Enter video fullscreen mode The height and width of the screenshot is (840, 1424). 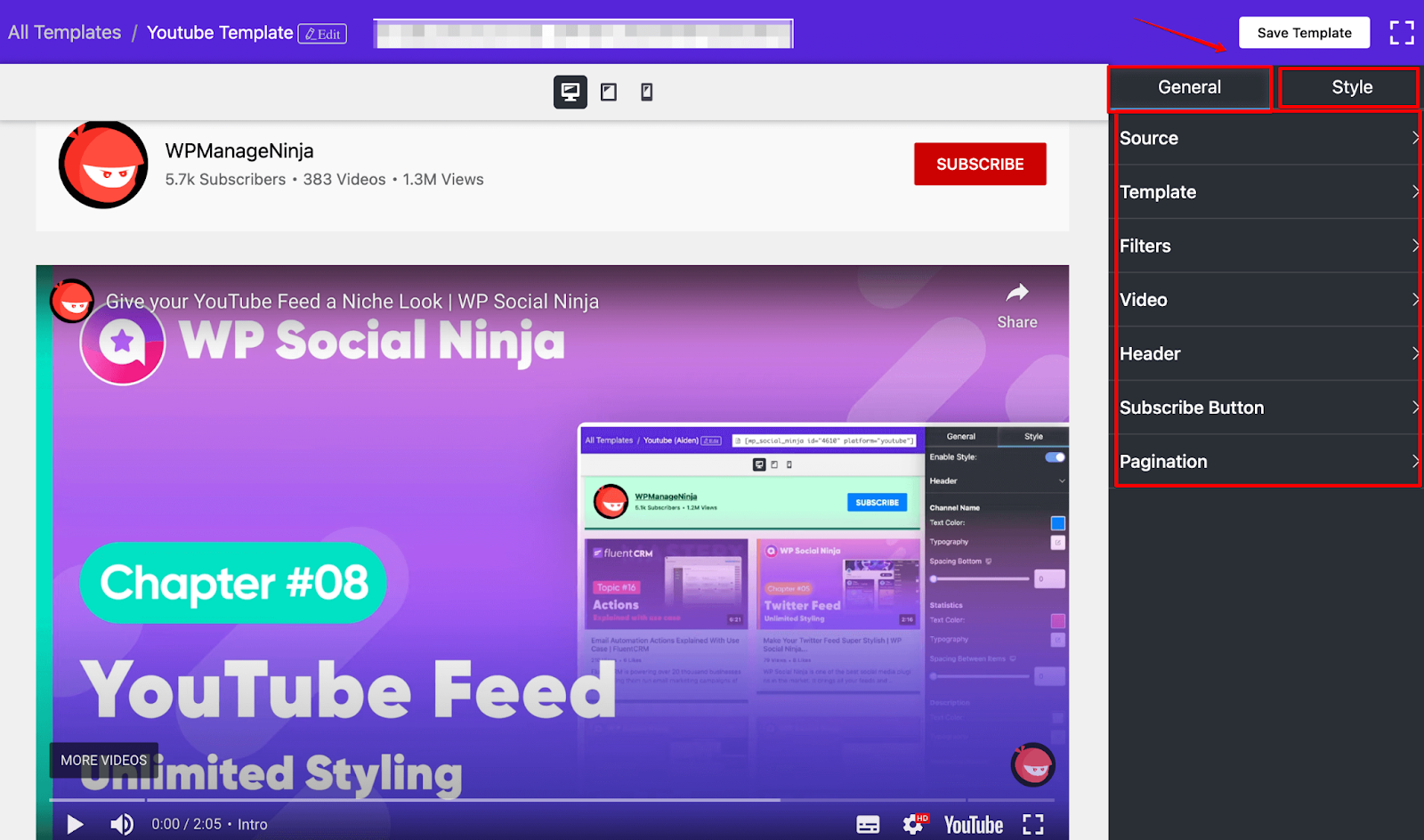pyautogui.click(x=1033, y=825)
